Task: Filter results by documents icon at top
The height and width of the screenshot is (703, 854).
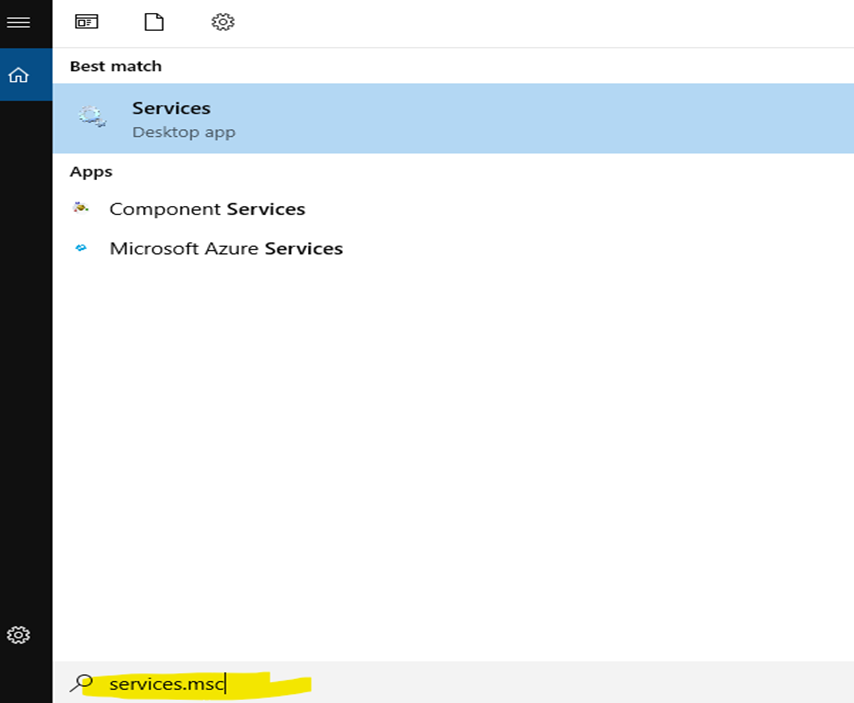Action: click(154, 22)
